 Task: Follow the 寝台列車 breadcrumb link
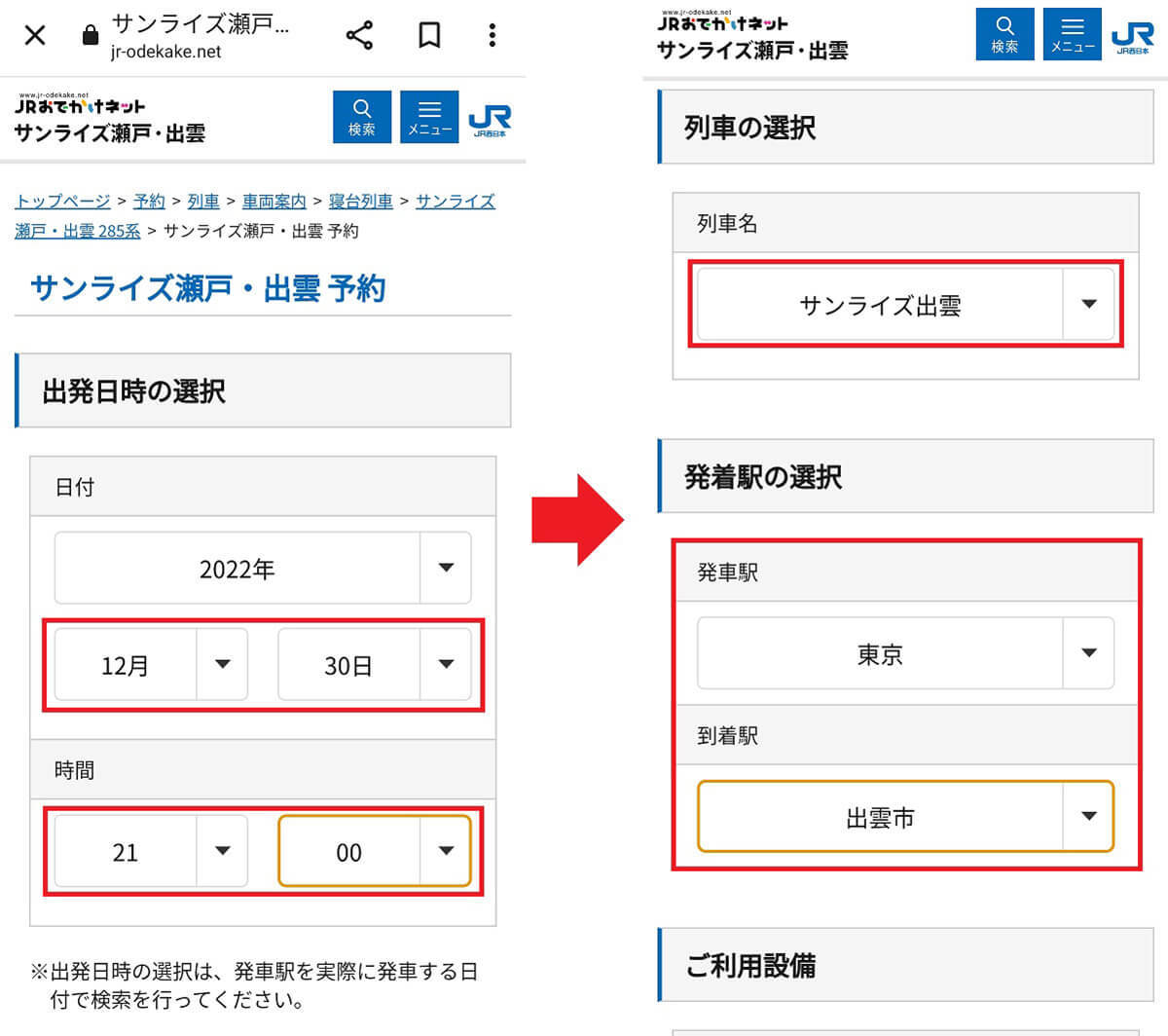(x=361, y=201)
